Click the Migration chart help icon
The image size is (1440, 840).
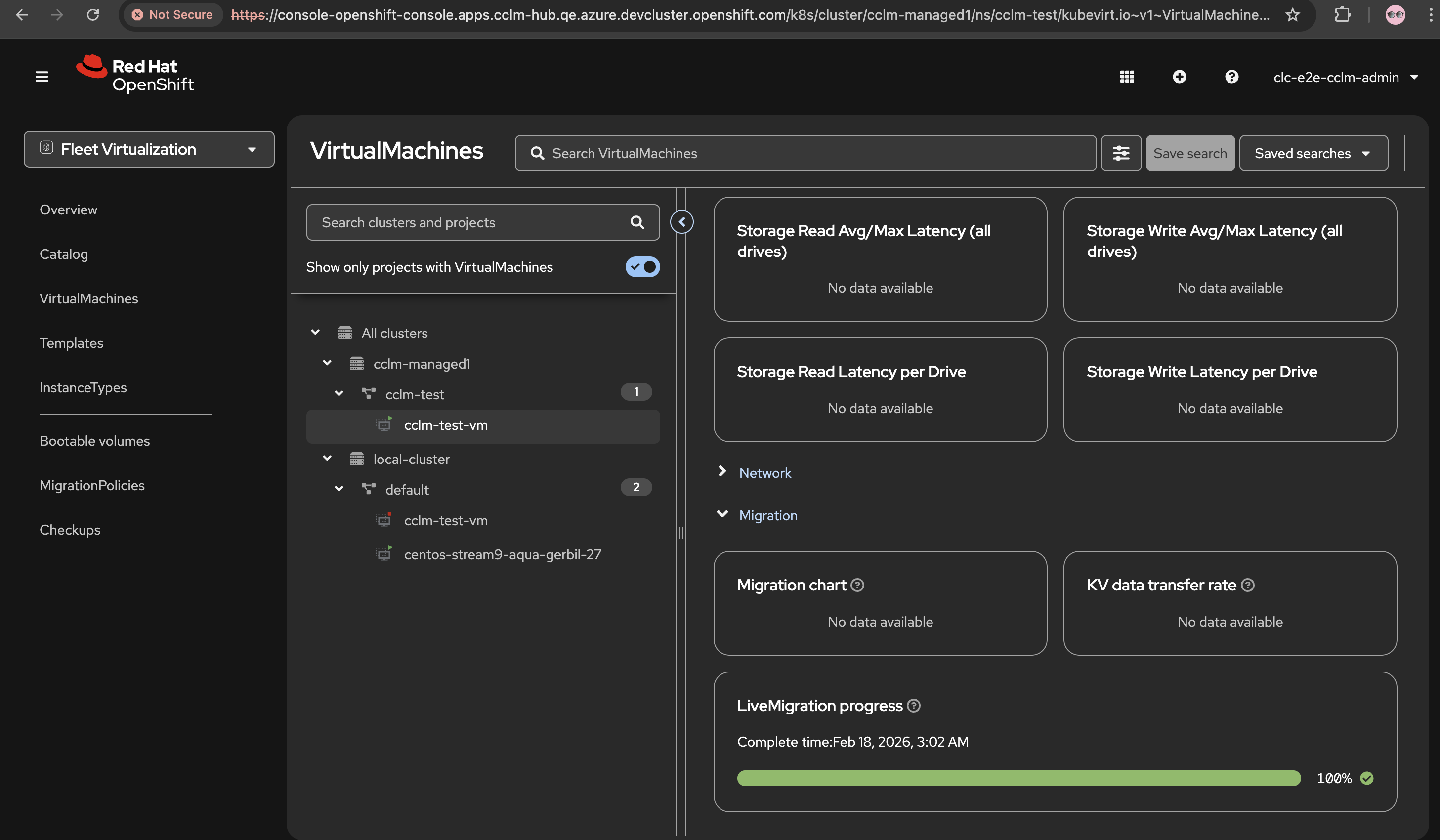(857, 585)
